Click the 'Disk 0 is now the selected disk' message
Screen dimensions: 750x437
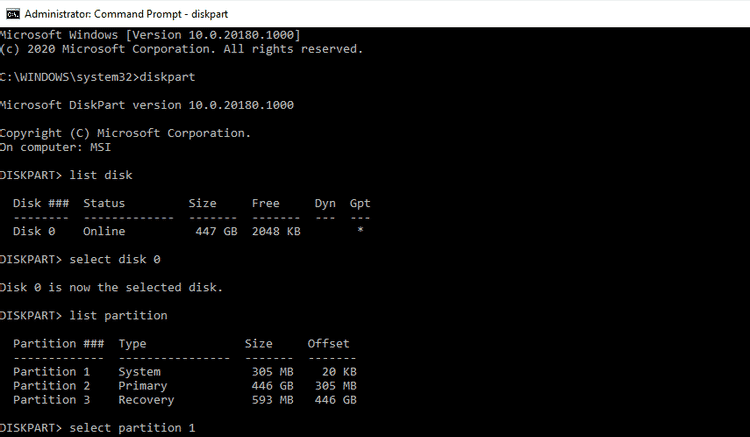click(x=111, y=287)
